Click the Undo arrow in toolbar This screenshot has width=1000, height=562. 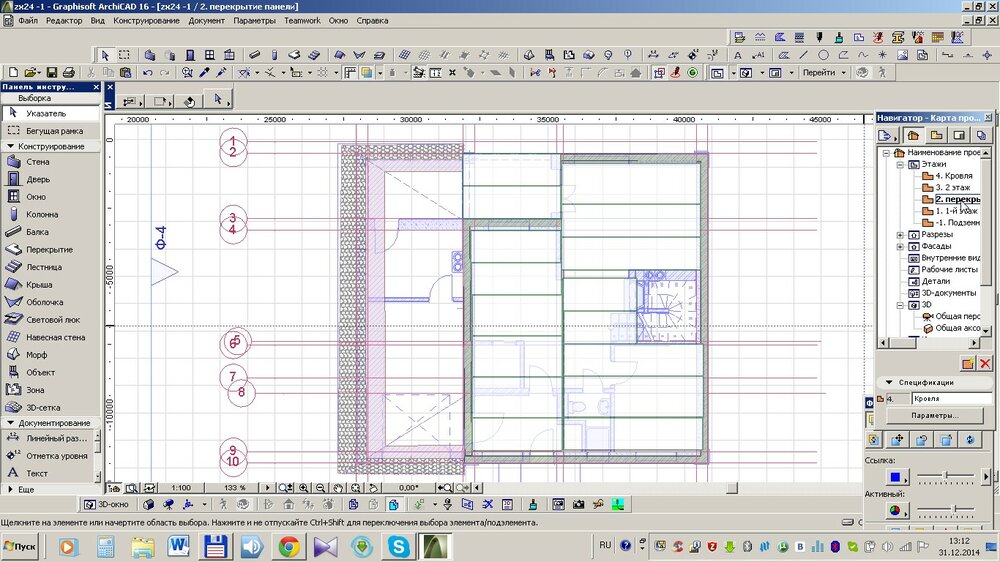pyautogui.click(x=148, y=73)
